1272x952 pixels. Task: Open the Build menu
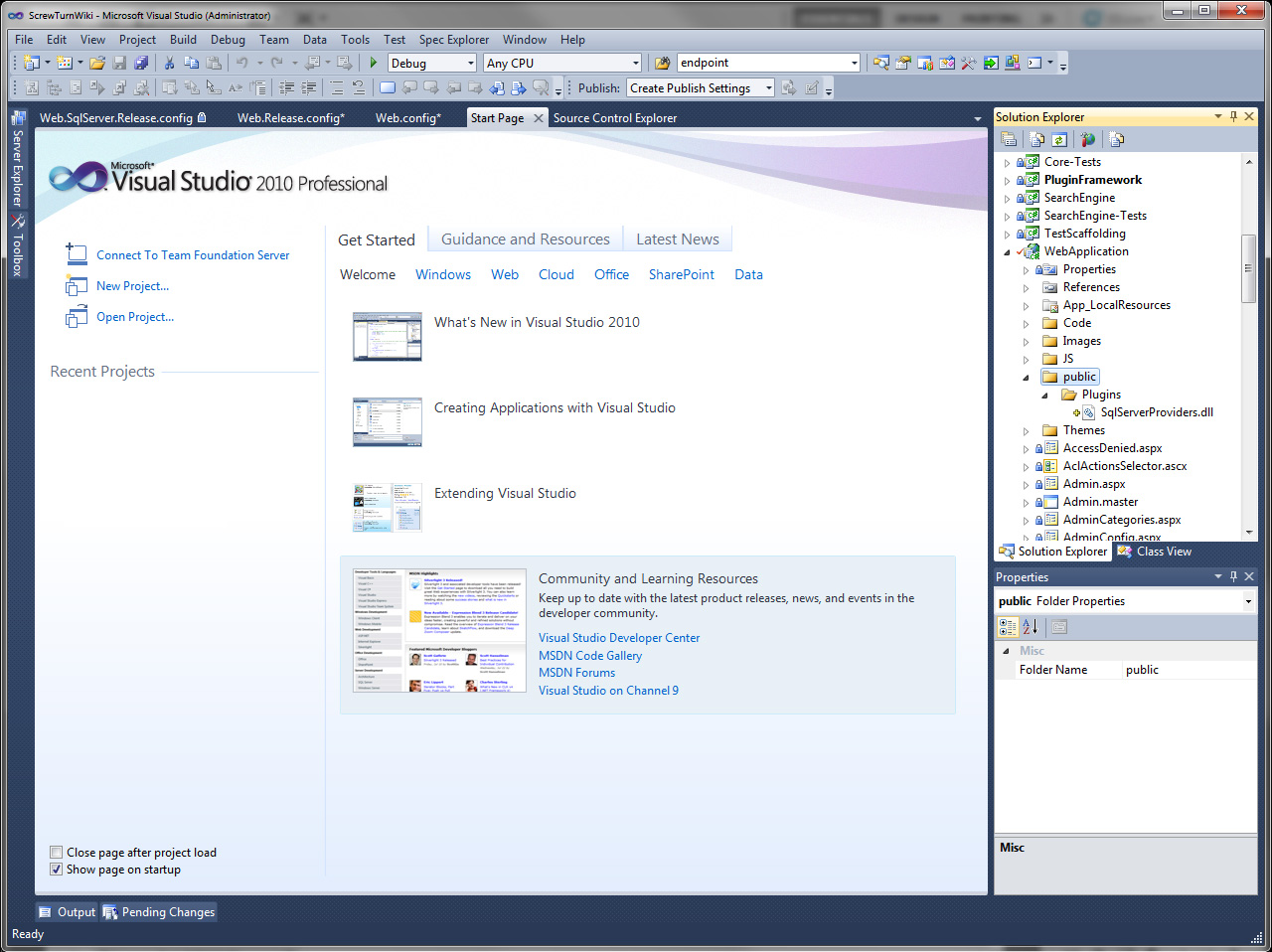(x=183, y=40)
